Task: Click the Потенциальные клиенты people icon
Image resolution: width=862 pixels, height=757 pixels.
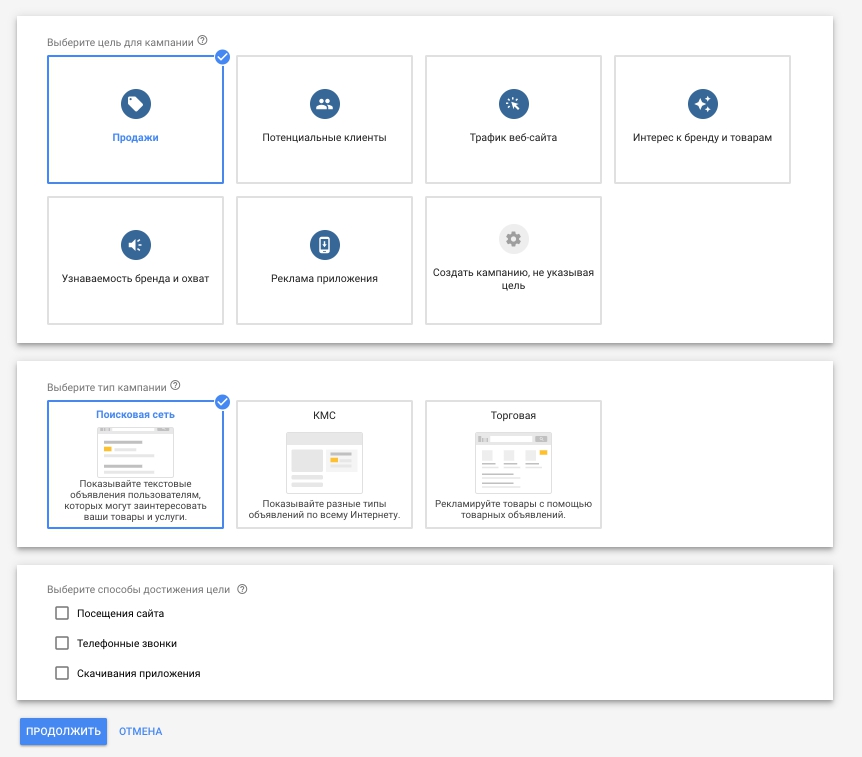Action: (324, 103)
